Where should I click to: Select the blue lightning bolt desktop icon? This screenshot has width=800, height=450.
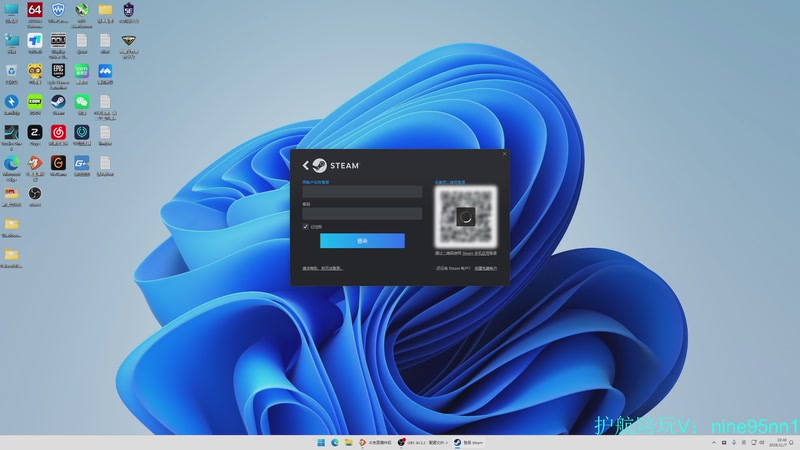tap(11, 102)
